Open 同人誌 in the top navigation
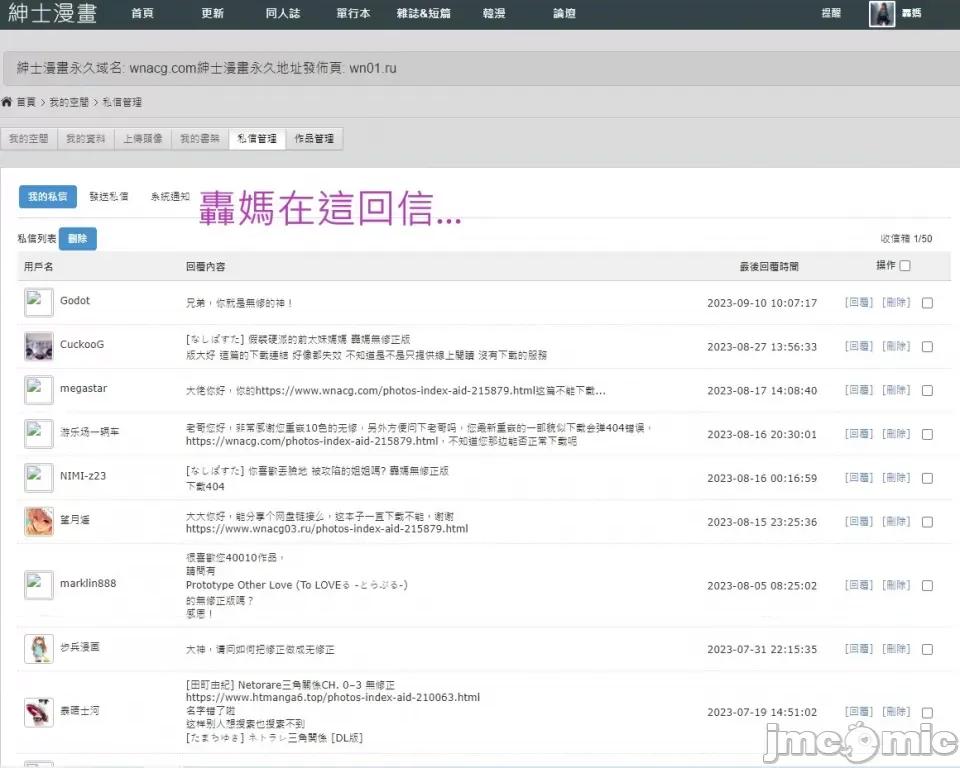Viewport: 960px width, 768px height. tap(283, 13)
